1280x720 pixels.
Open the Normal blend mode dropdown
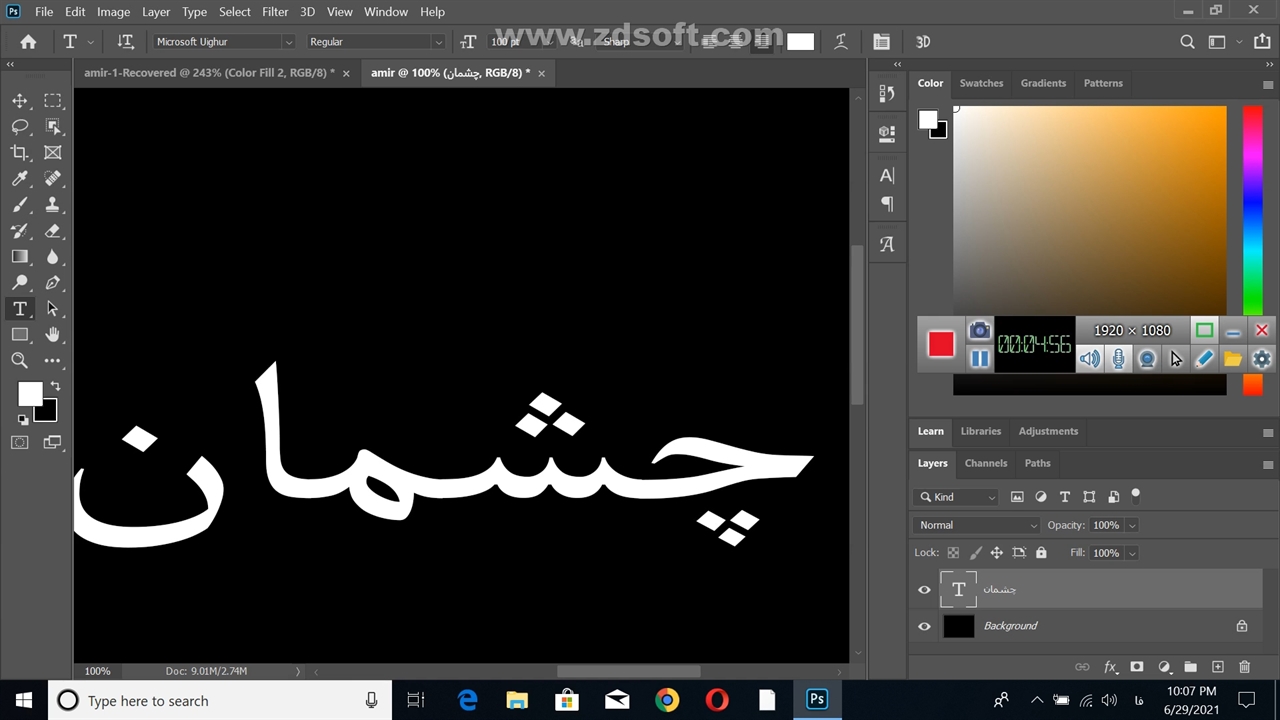(976, 525)
